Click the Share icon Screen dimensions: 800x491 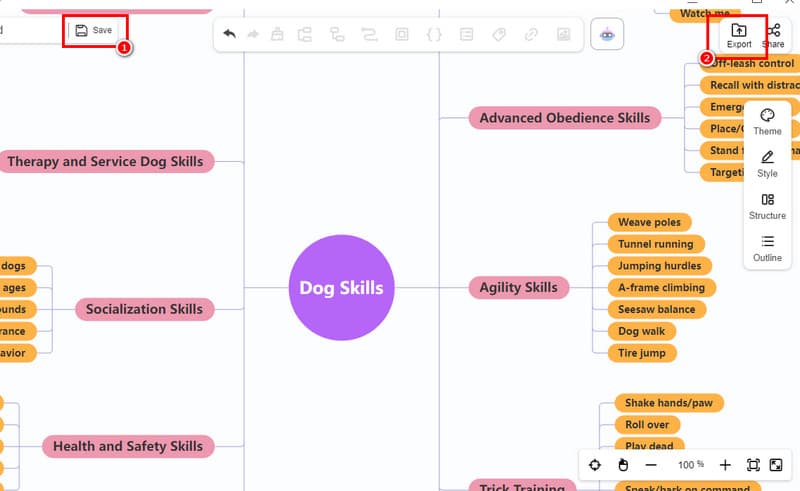coord(773,36)
